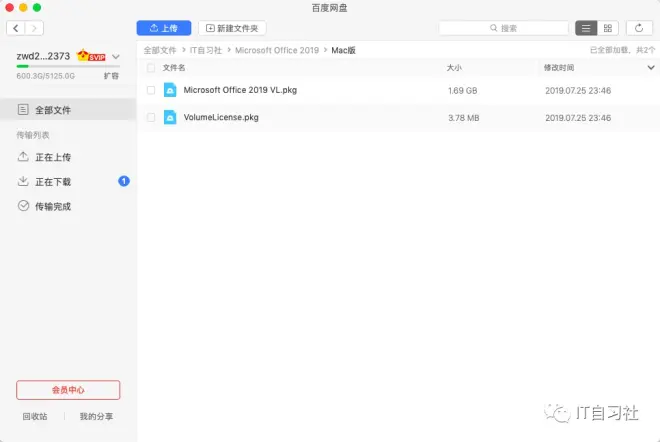Open the sort options chevron in header
Screen dimensions: 660x442
[x=650, y=68]
